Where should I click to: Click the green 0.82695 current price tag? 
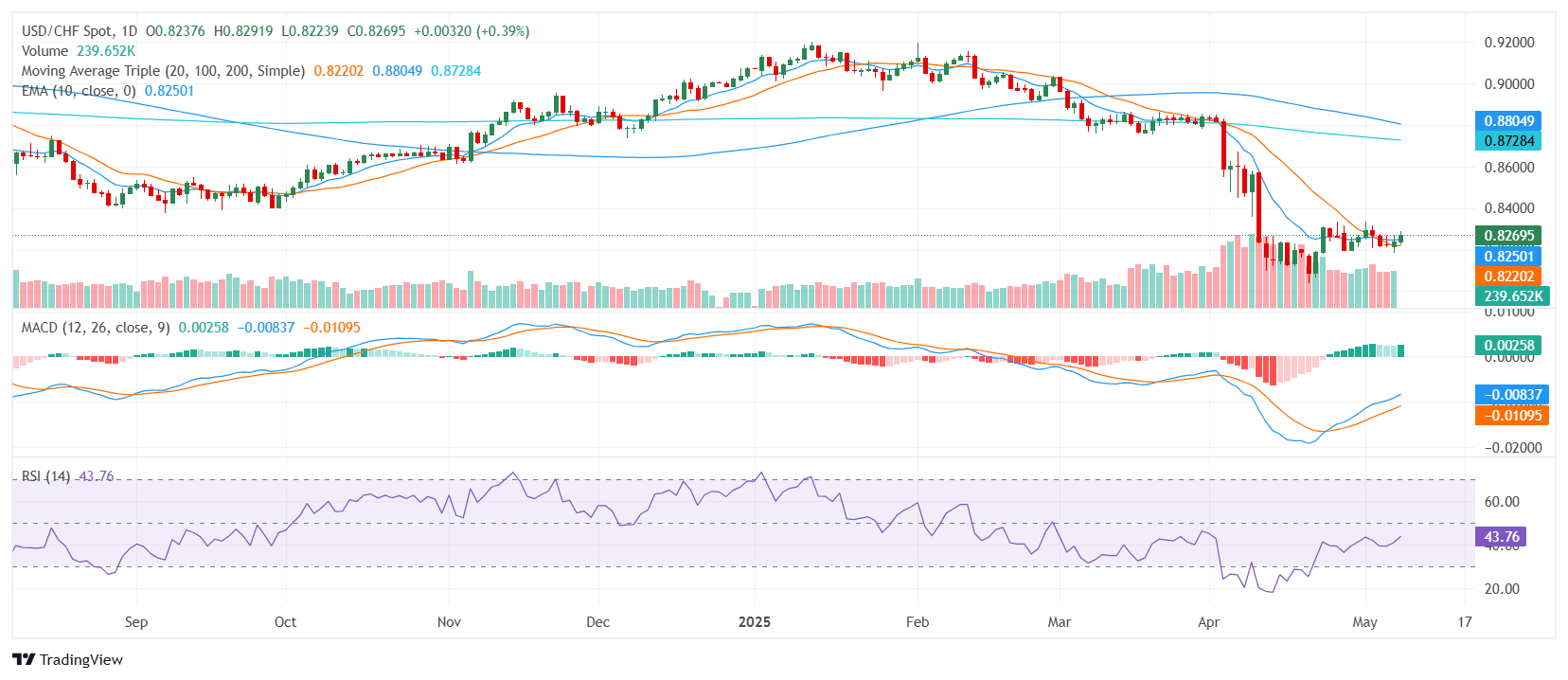[x=1508, y=236]
